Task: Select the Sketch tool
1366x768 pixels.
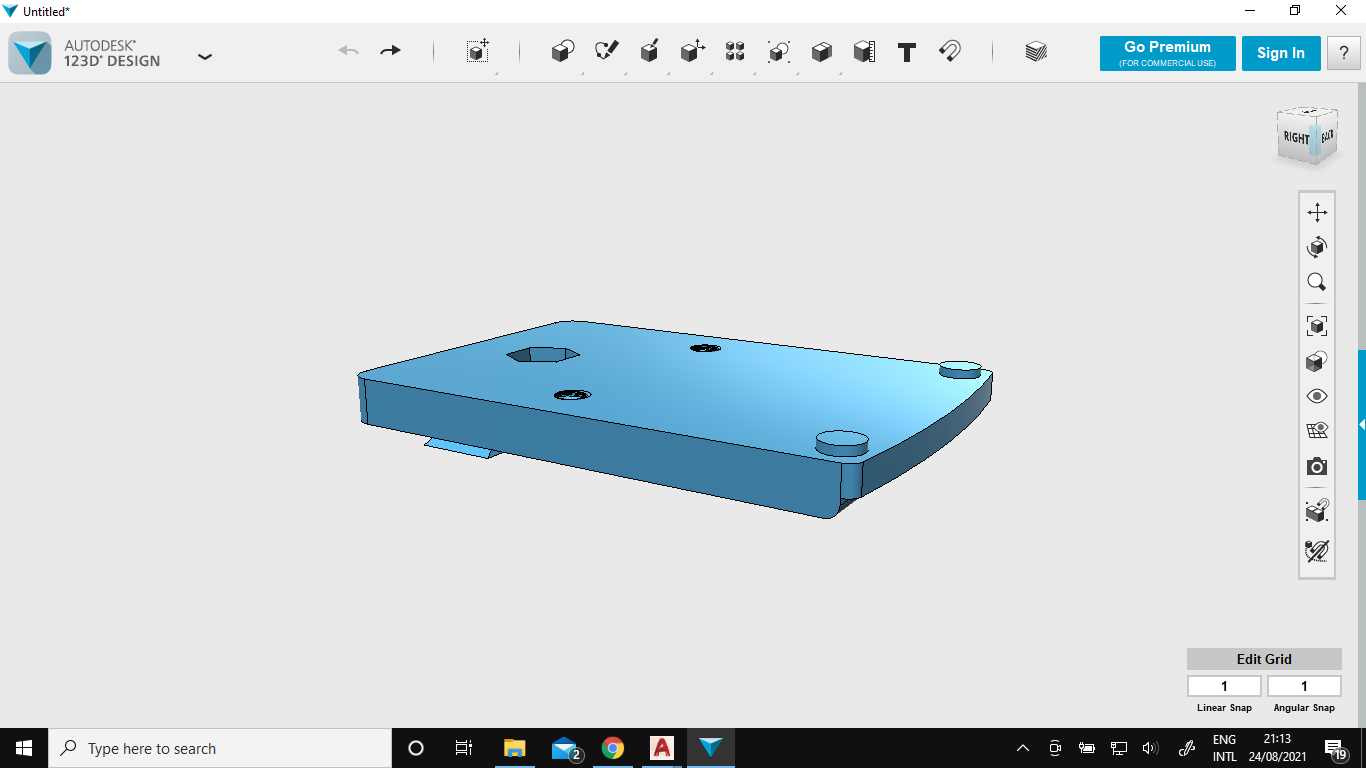Action: coord(606,52)
